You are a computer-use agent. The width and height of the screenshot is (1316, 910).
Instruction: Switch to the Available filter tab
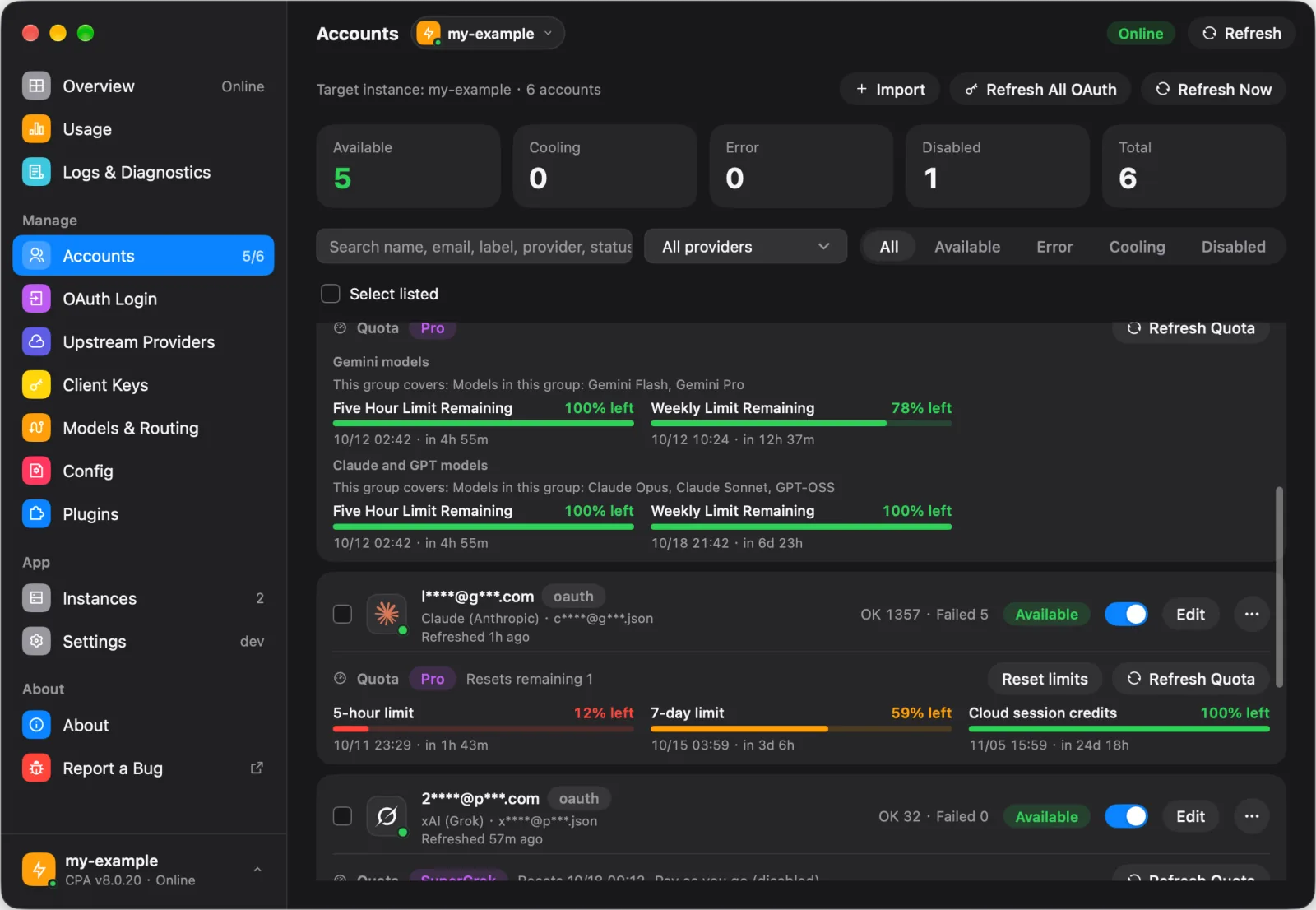tap(967, 247)
